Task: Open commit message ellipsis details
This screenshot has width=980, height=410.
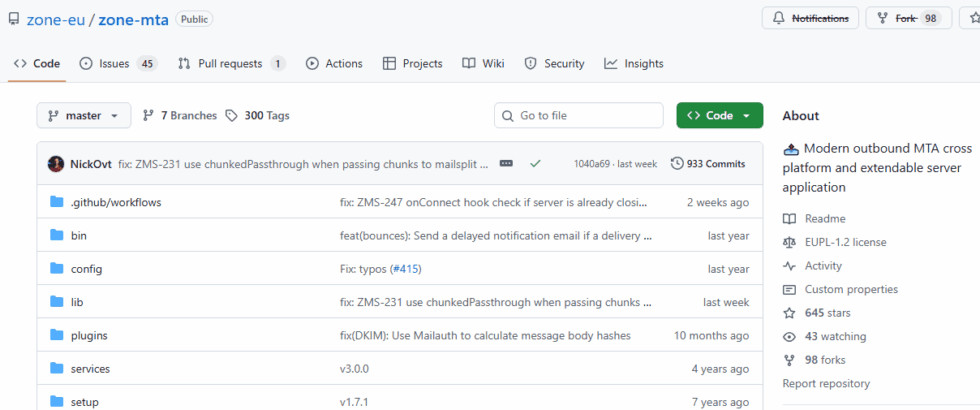Action: (x=506, y=164)
